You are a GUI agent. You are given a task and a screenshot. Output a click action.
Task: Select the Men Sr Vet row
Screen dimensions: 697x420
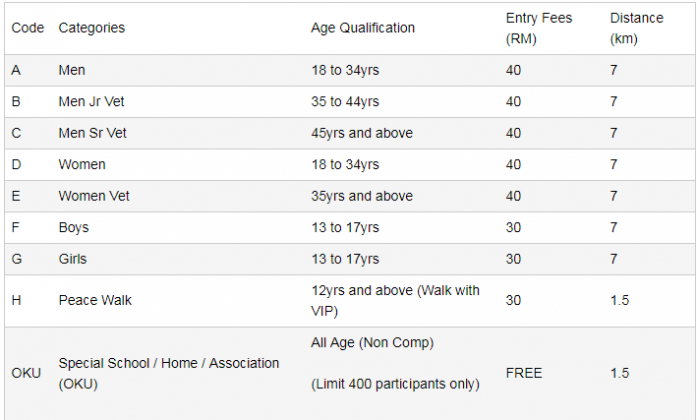point(349,133)
